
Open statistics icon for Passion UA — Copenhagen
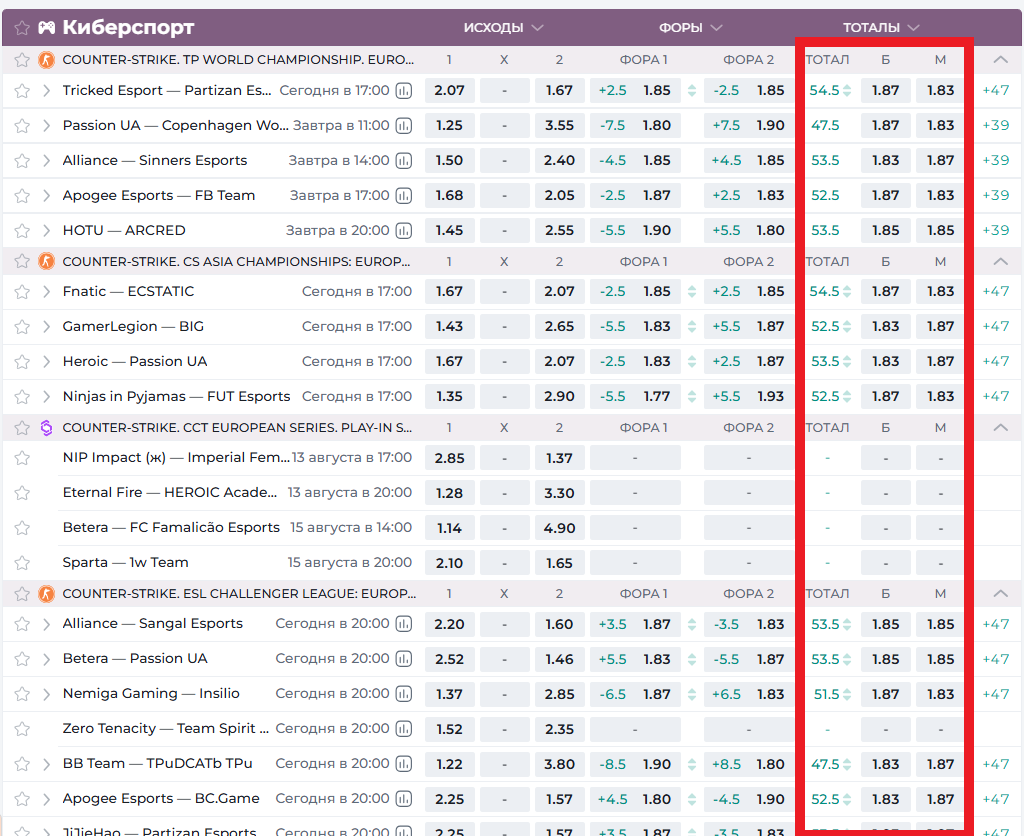pos(404,125)
